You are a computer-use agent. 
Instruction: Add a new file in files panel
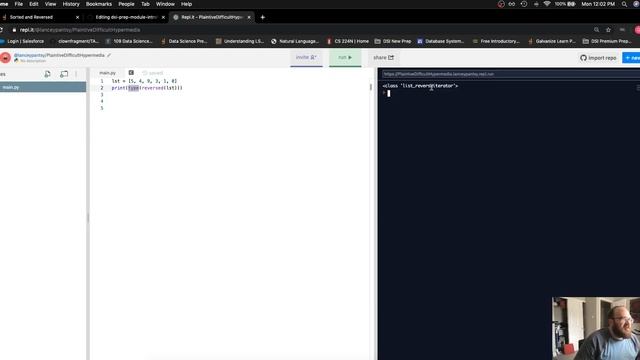click(47, 74)
